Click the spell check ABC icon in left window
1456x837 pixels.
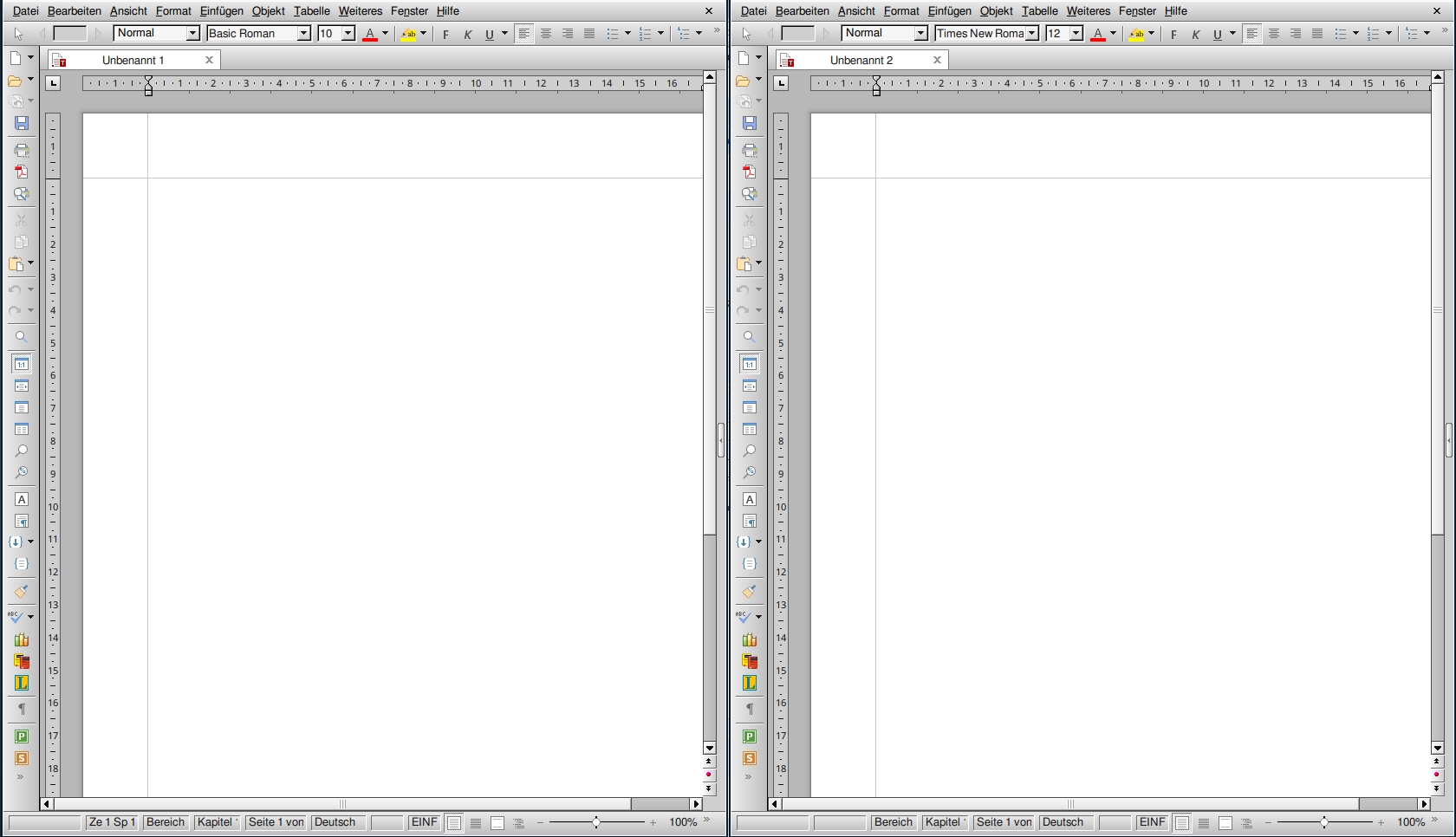16,617
